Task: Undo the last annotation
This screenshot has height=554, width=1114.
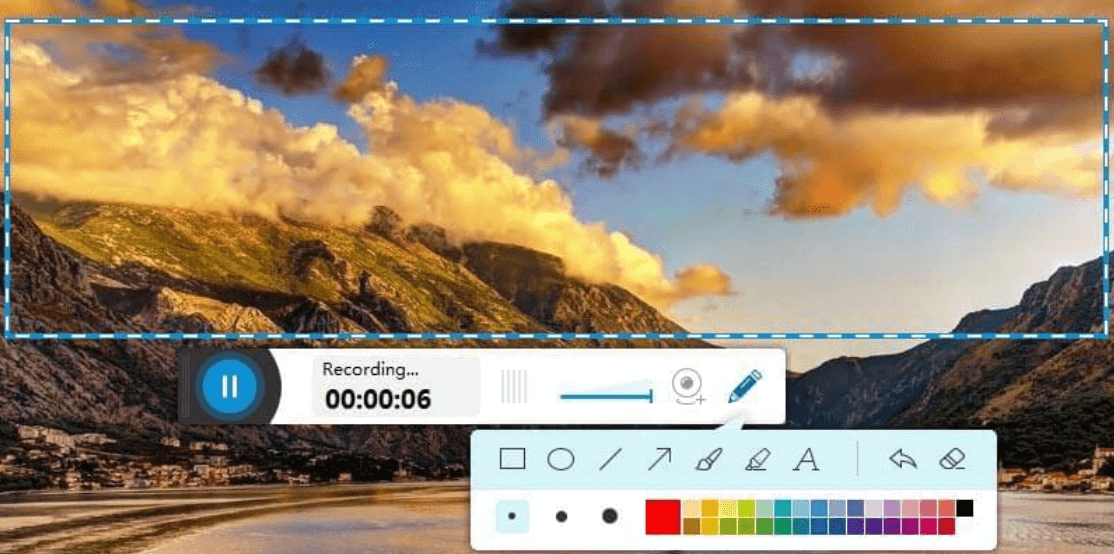Action: pos(903,459)
